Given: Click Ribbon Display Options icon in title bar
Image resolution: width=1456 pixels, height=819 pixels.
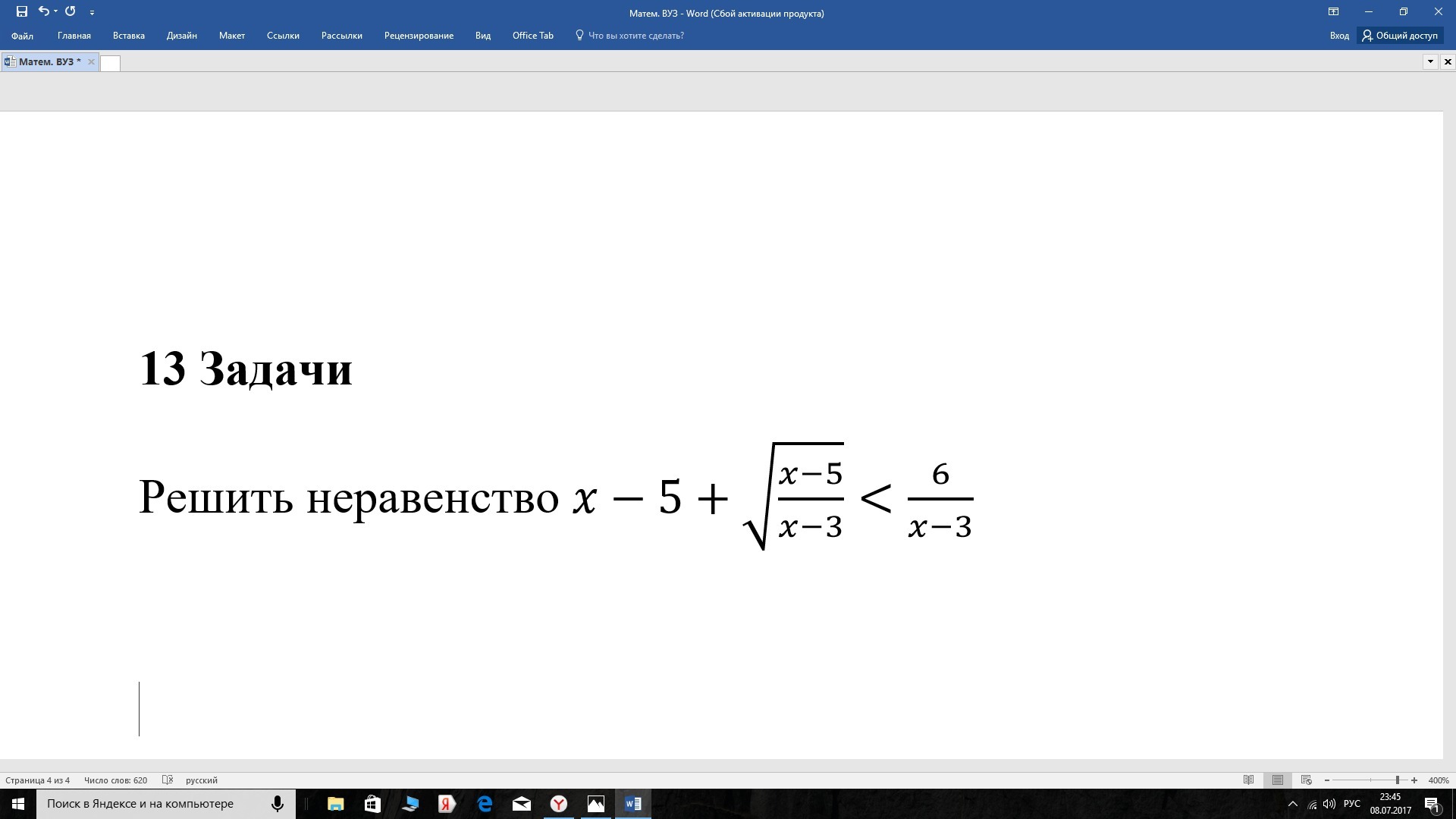Looking at the screenshot, I should (x=1333, y=11).
